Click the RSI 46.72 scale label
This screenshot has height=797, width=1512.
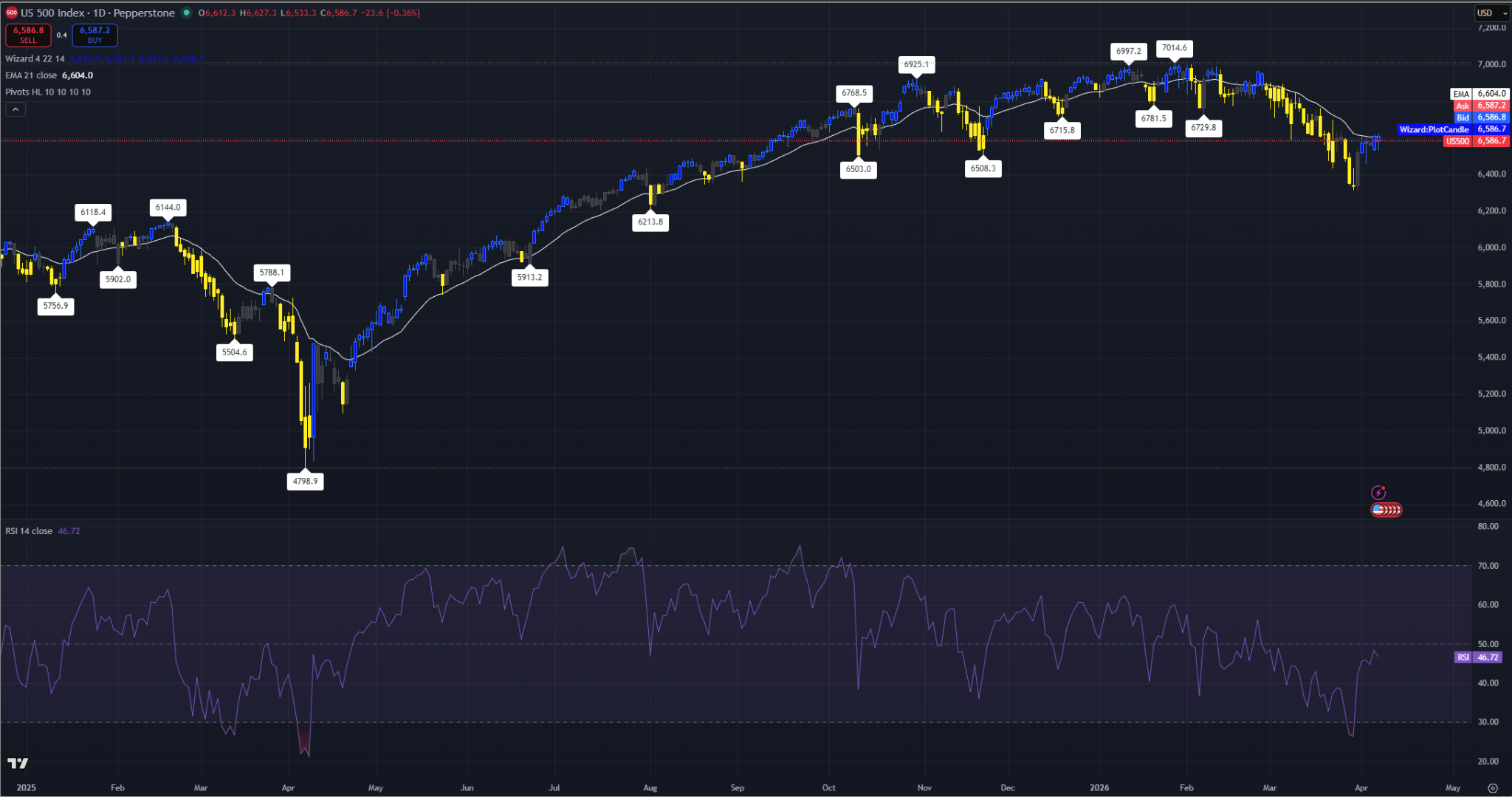pyautogui.click(x=1479, y=657)
